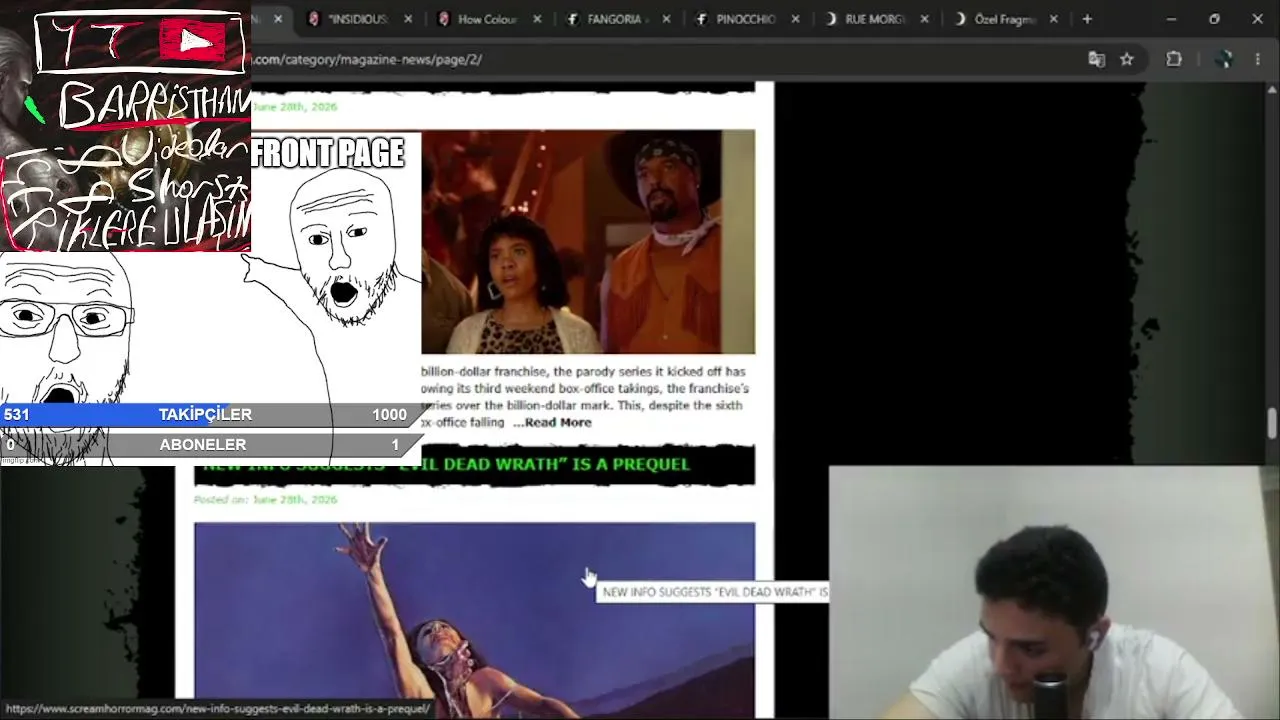Open the extensions puzzle icon
This screenshot has width=1280, height=720.
tap(1174, 59)
